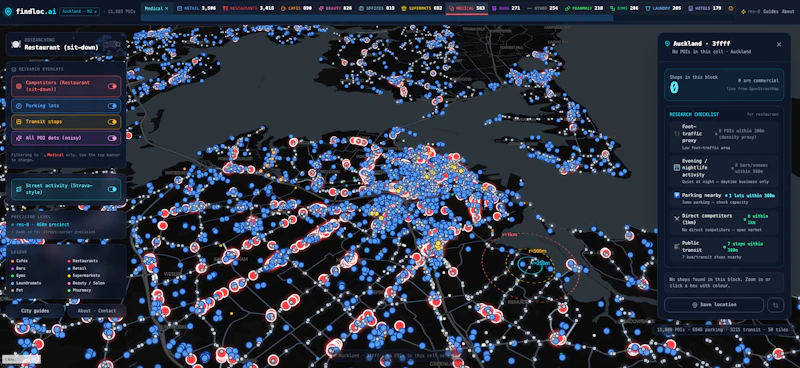The height and width of the screenshot is (368, 800).
Task: Open the Auckland - NZ city dropdown
Action: coord(80,11)
